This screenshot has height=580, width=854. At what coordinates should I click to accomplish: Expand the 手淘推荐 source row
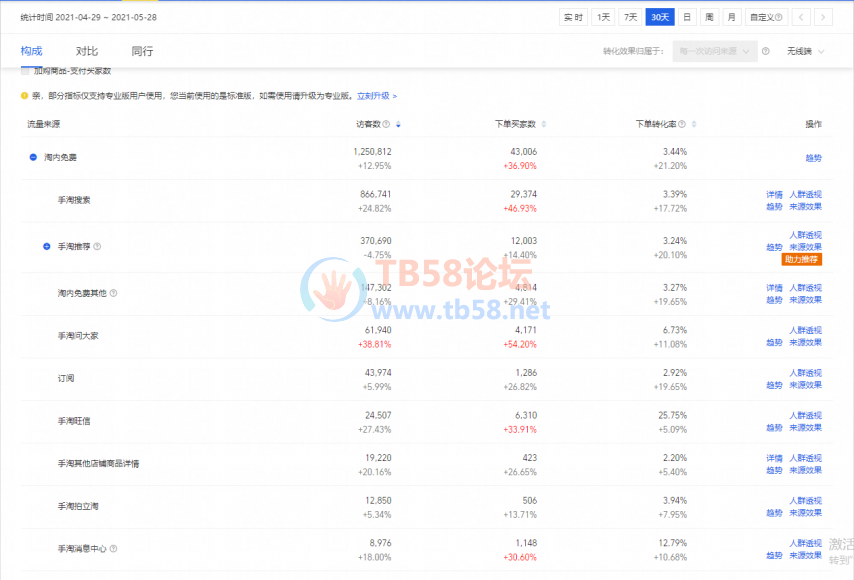[47, 246]
